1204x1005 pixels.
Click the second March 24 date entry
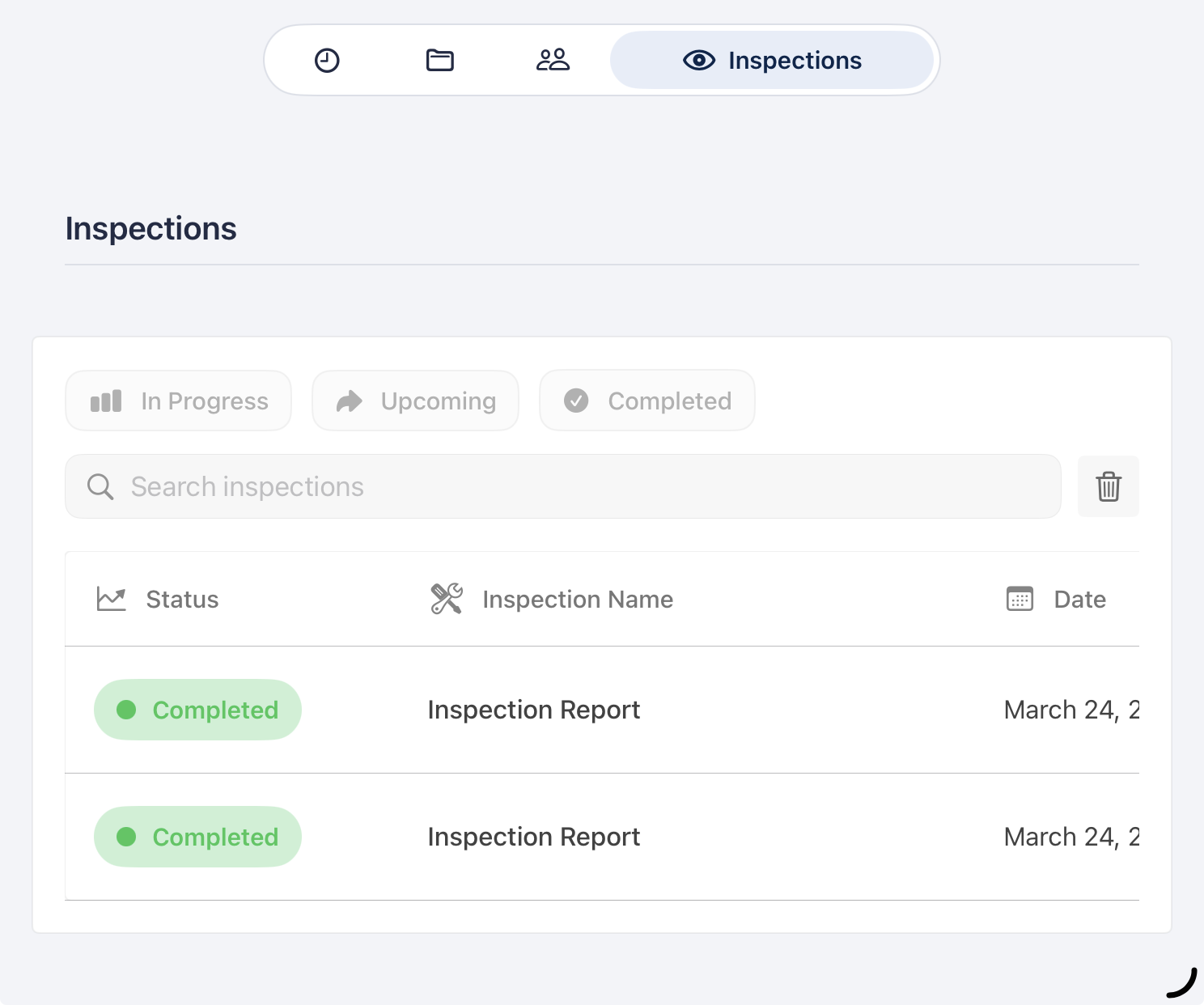point(1068,837)
